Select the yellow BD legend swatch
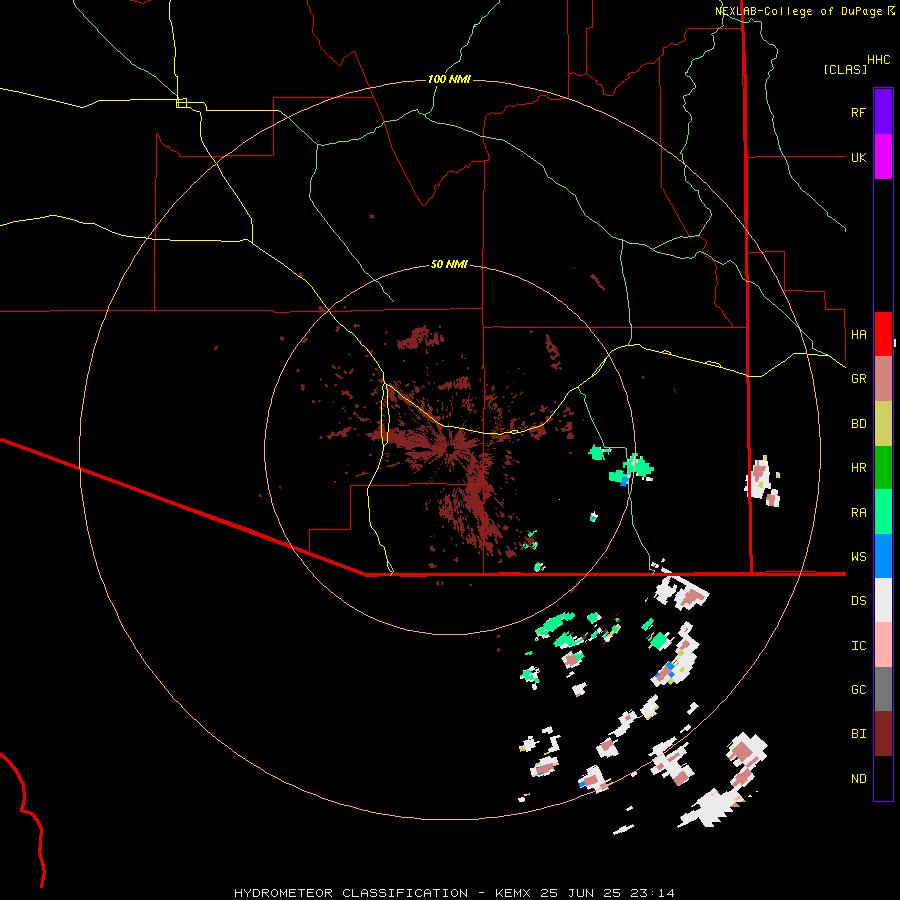This screenshot has width=900, height=900. [883, 424]
